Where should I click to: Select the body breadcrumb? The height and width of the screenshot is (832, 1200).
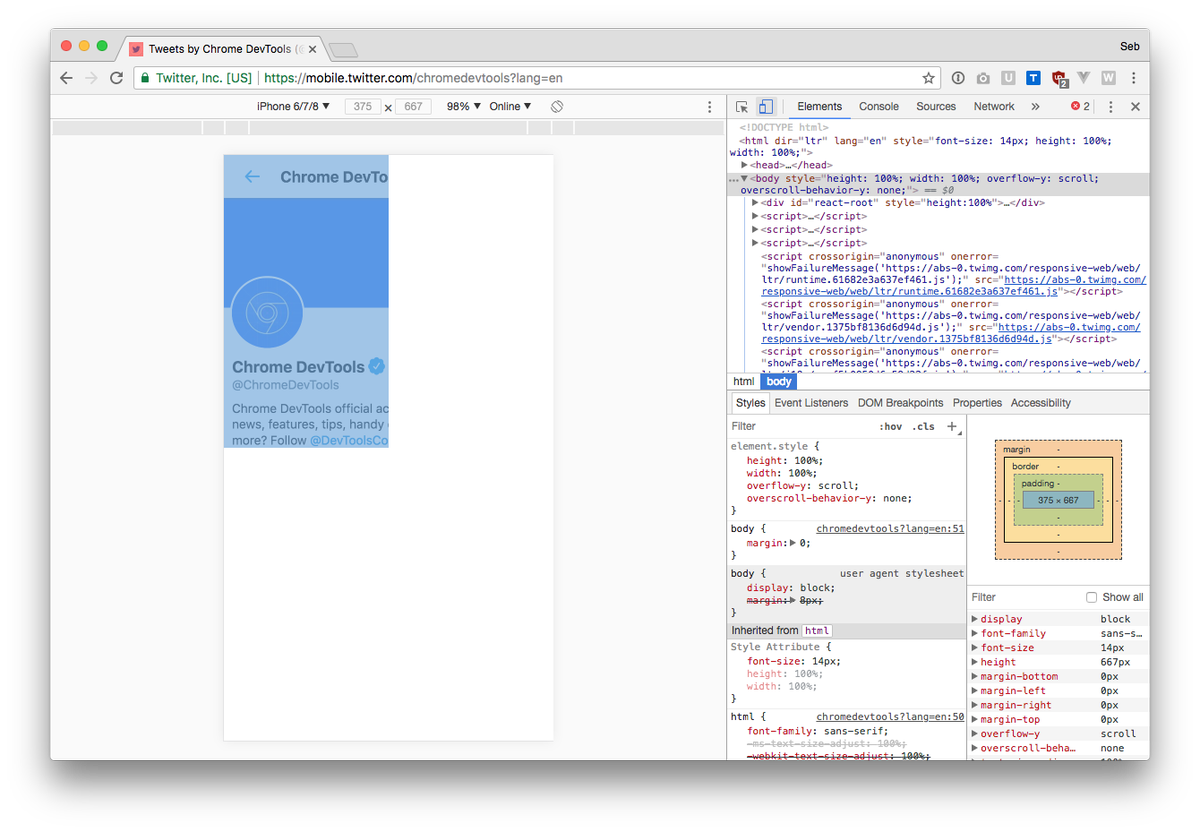[779, 382]
